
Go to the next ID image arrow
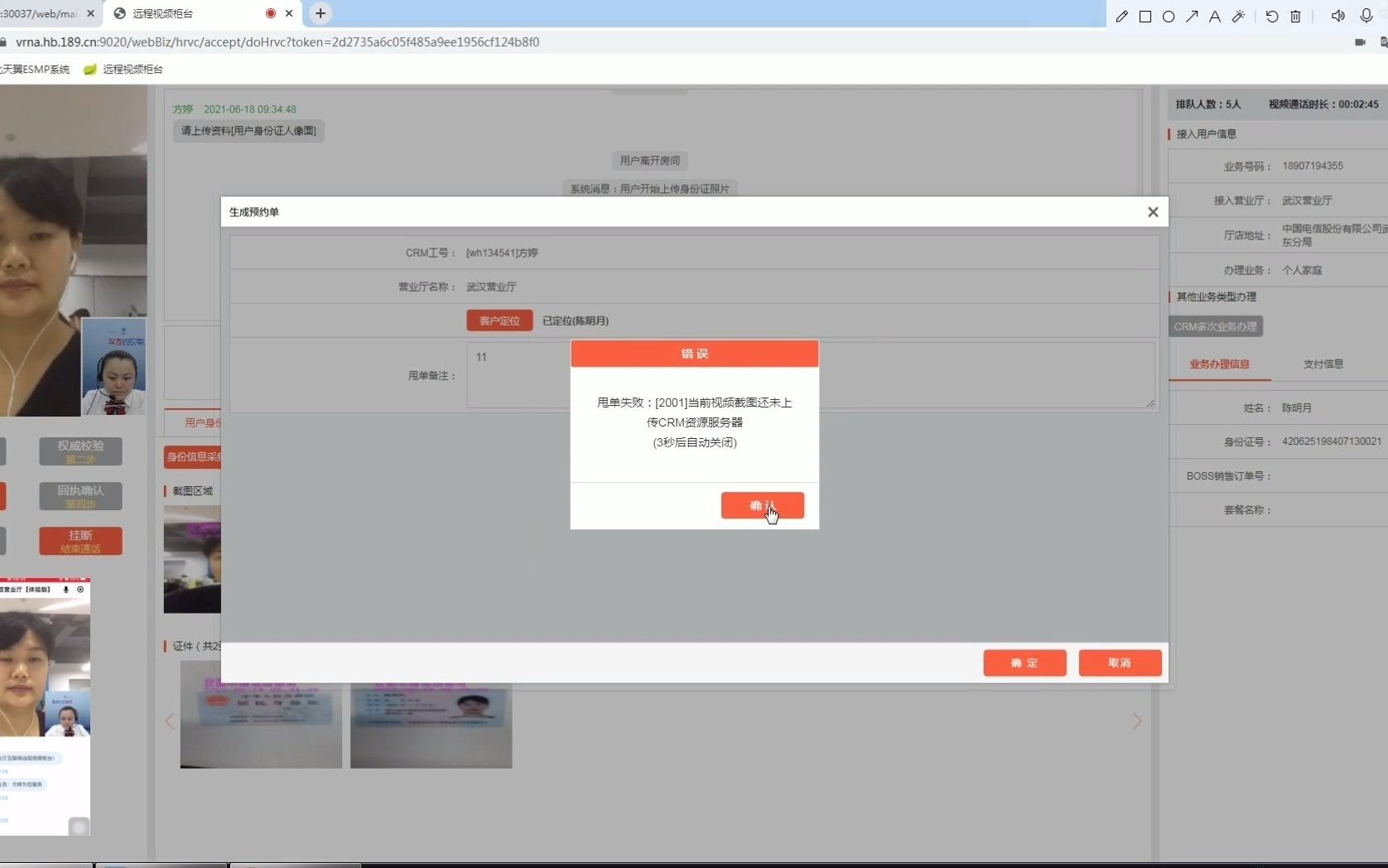pyautogui.click(x=1137, y=721)
